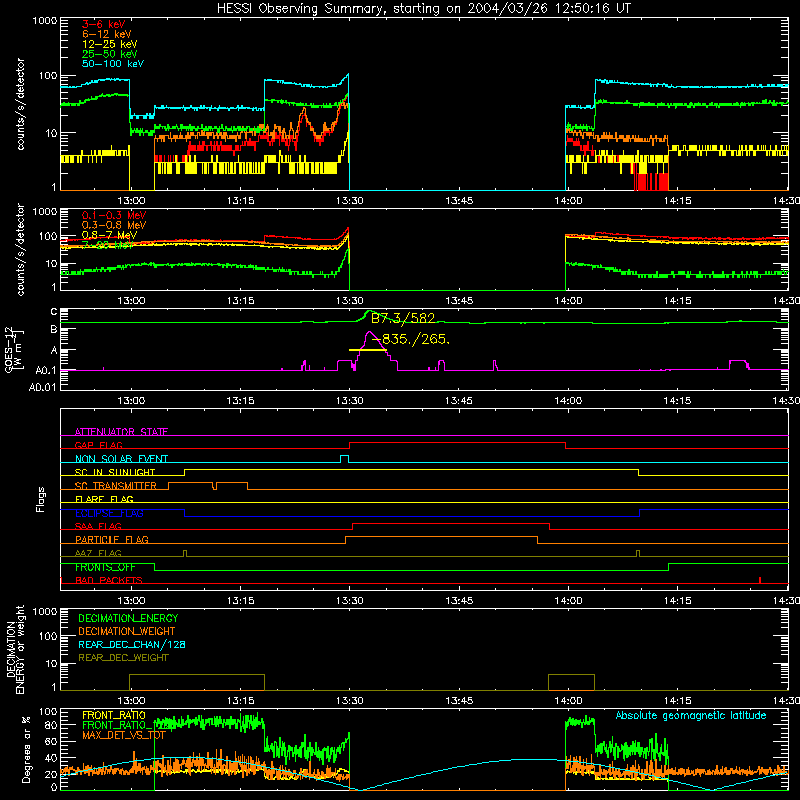Viewport: 800px width, 800px height.
Task: Select the -835./265. position annotation
Action: pos(411,339)
